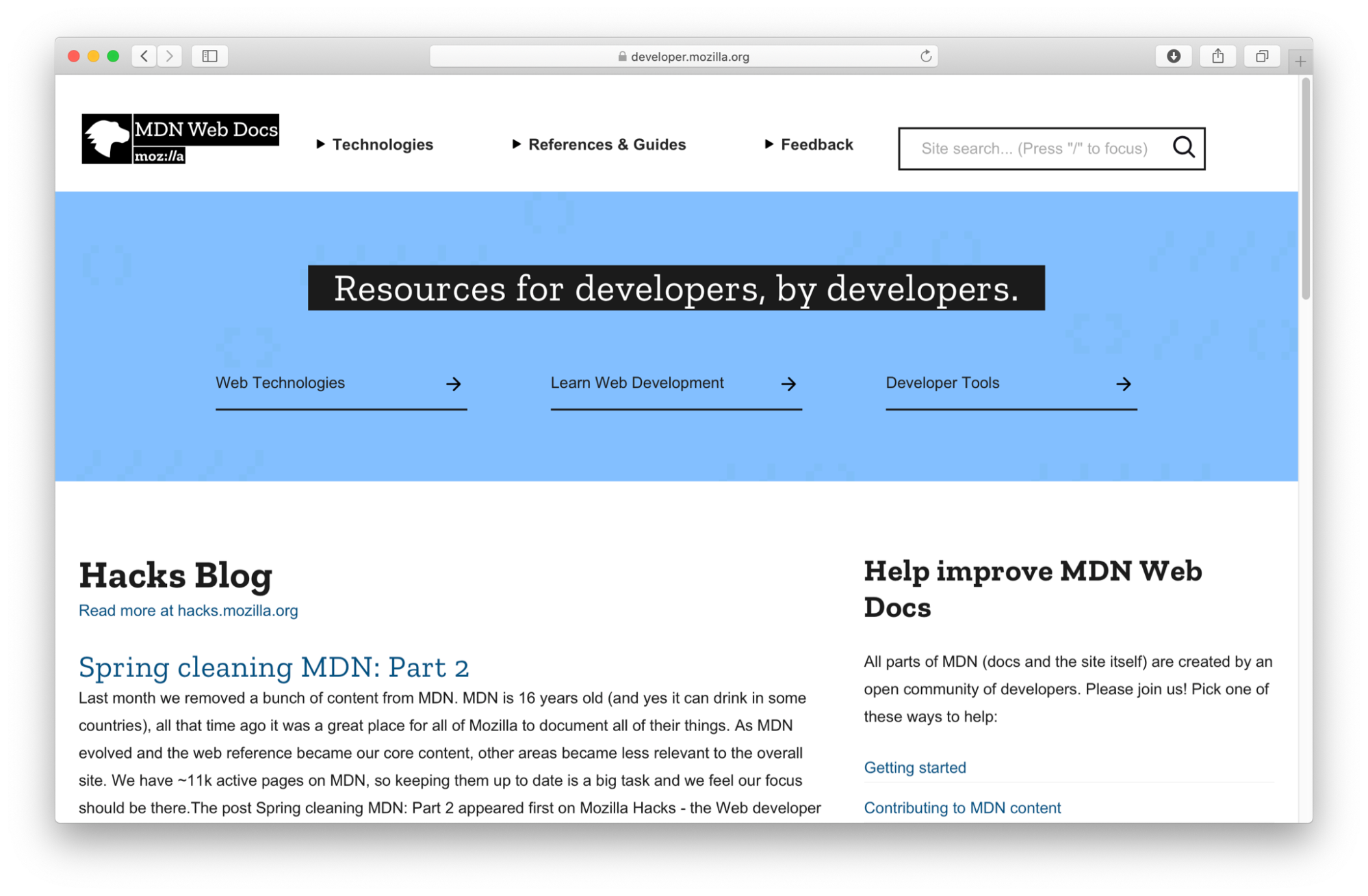
Task: Click the Hacks Blog heading
Action: click(x=175, y=575)
